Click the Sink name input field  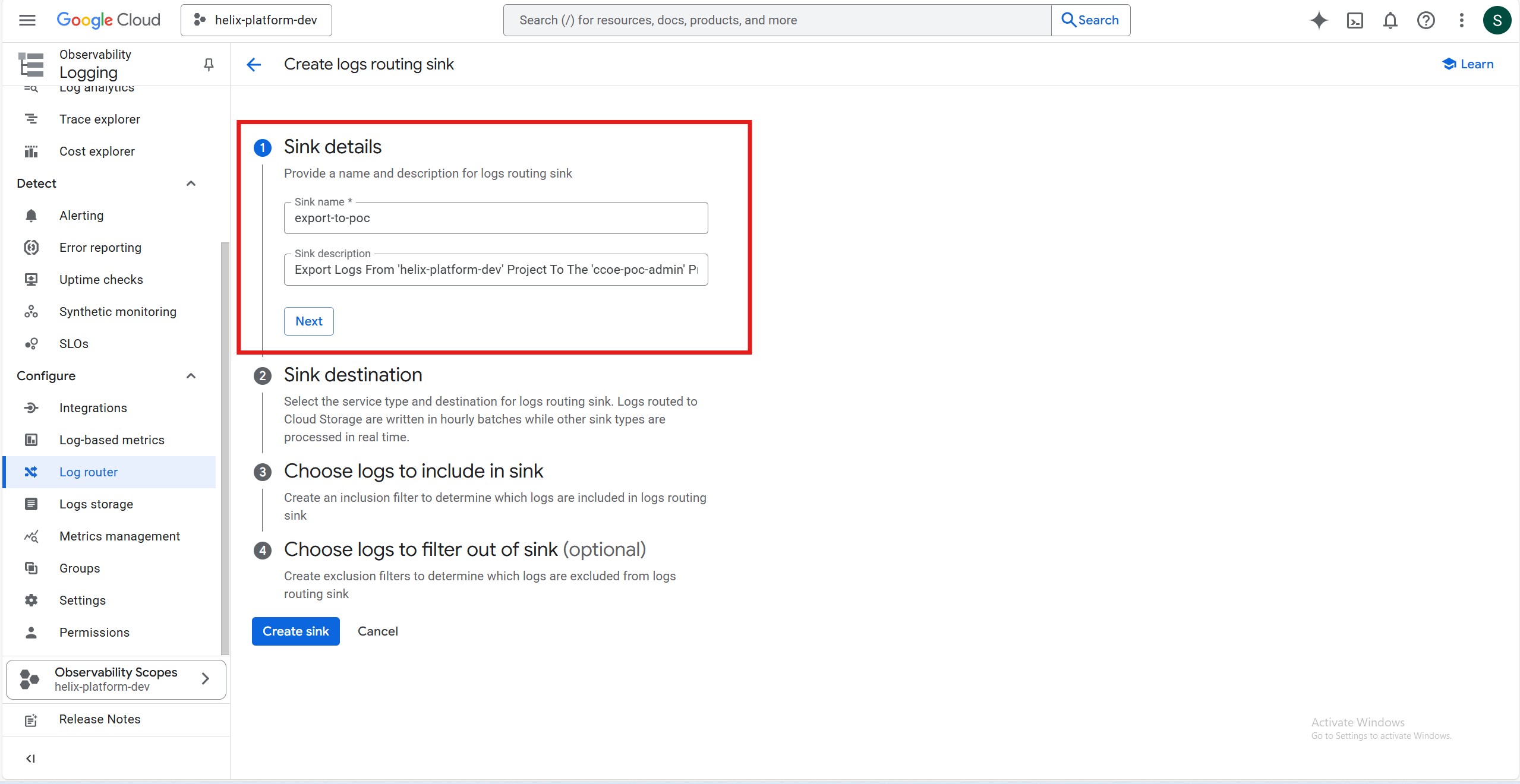click(x=496, y=218)
